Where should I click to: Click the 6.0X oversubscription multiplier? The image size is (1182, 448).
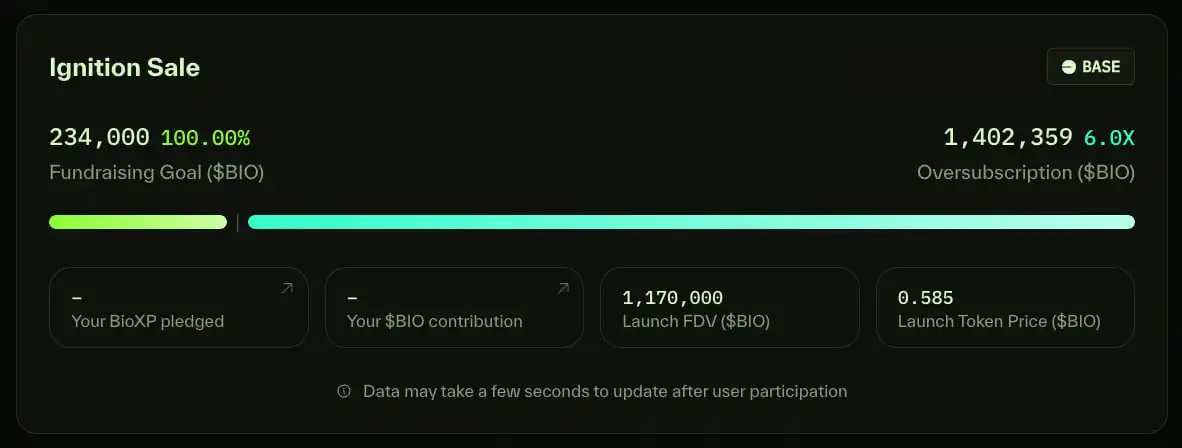tap(1109, 138)
